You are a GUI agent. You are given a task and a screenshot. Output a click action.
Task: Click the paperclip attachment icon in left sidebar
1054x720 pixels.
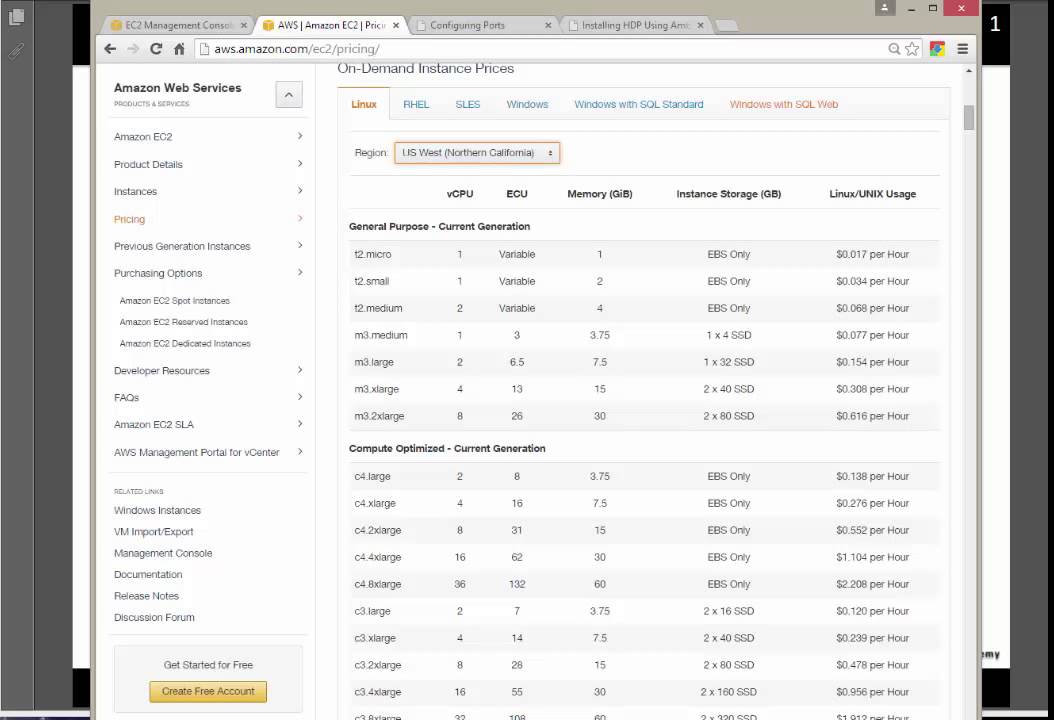pos(16,51)
